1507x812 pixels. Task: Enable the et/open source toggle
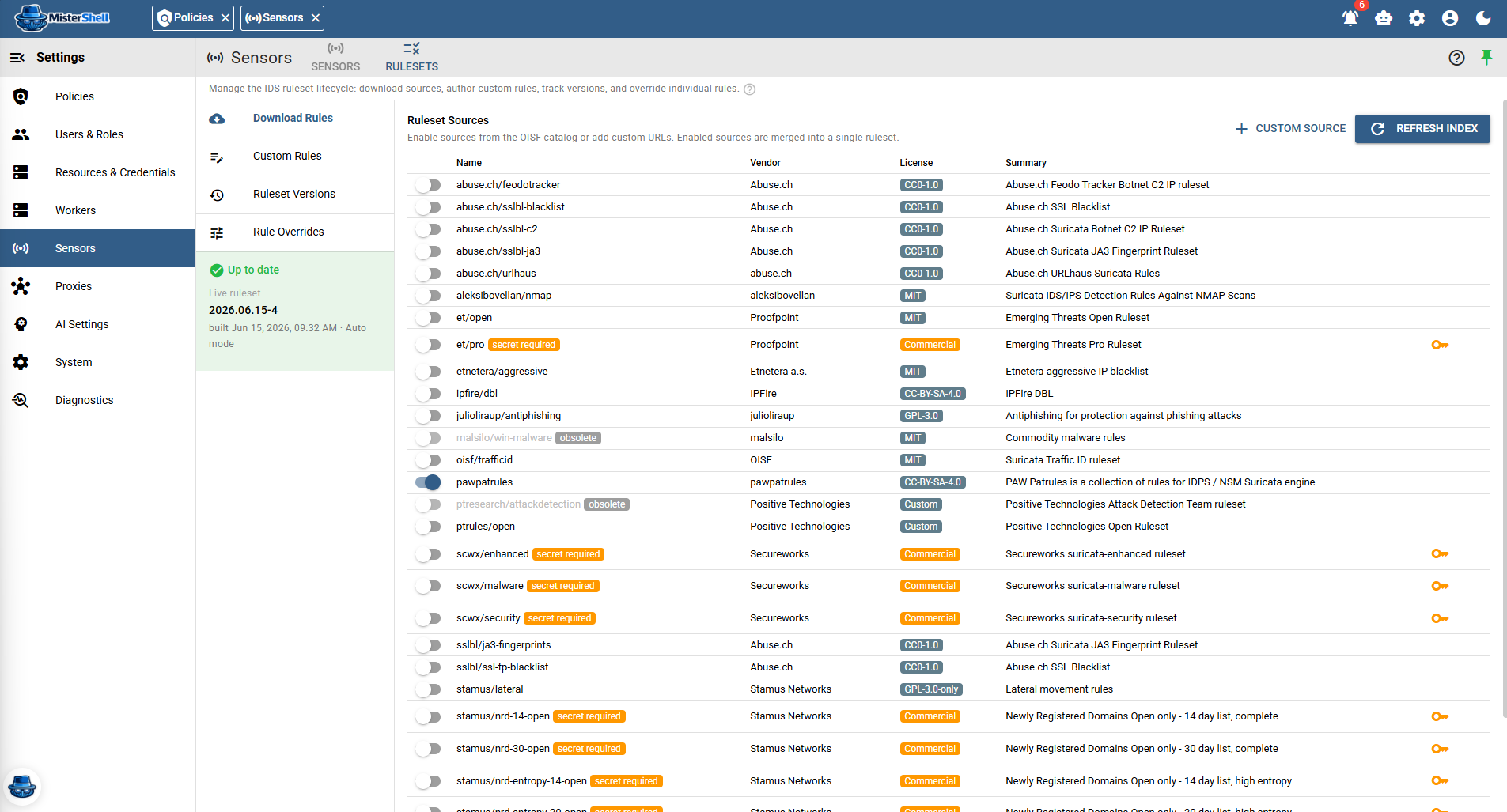point(428,318)
